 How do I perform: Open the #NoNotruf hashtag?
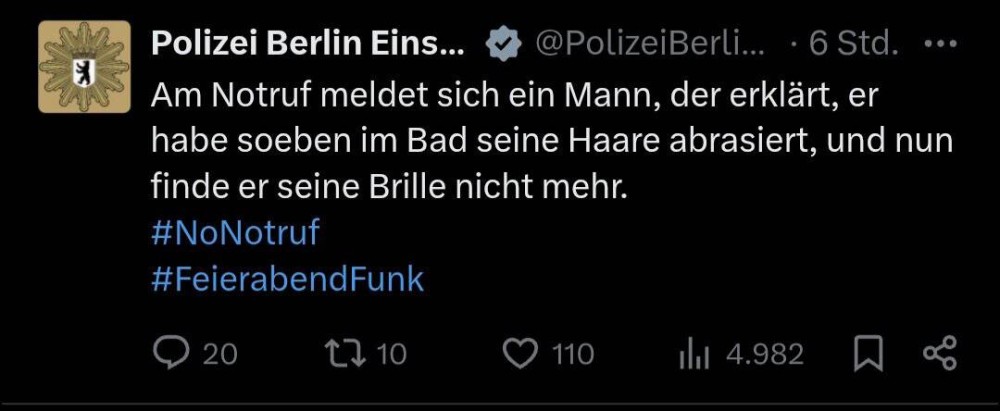tap(235, 233)
